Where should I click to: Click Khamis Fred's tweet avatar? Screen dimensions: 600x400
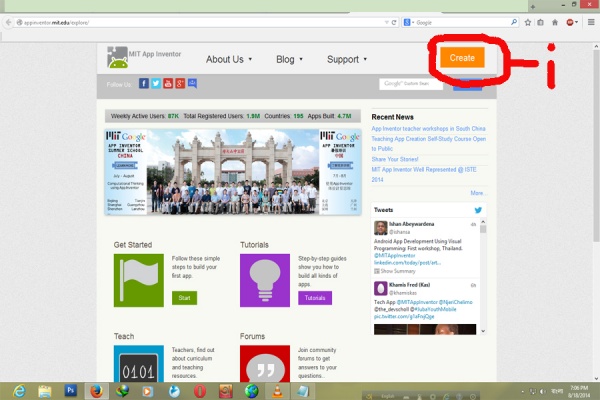(x=380, y=288)
